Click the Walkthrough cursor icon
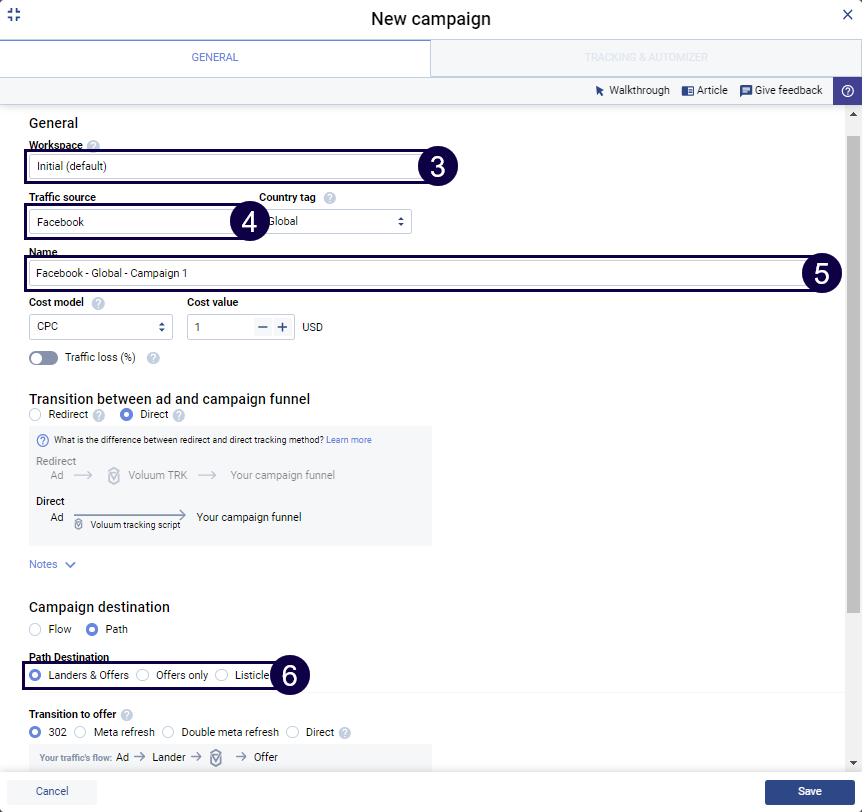Screen dimensions: 862x812 (x=600, y=91)
